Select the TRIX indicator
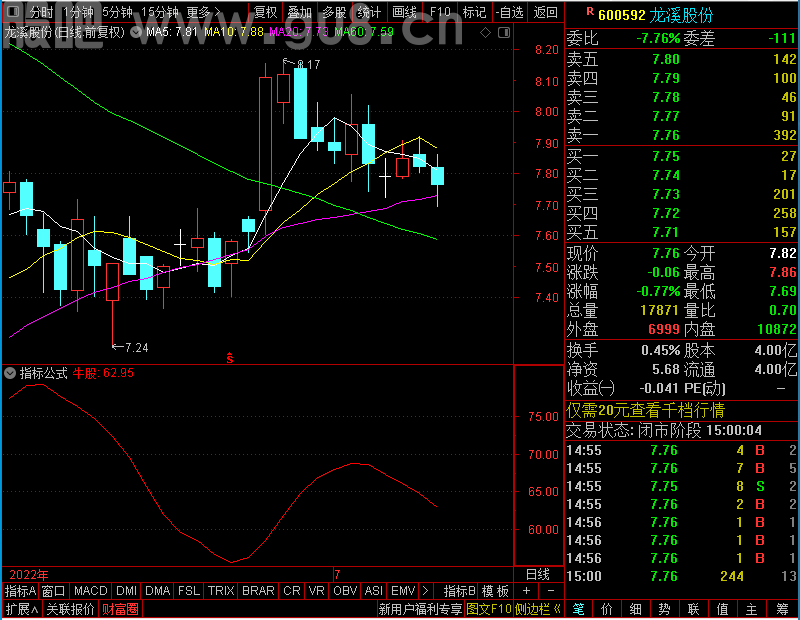The image size is (800, 620). click(x=221, y=591)
